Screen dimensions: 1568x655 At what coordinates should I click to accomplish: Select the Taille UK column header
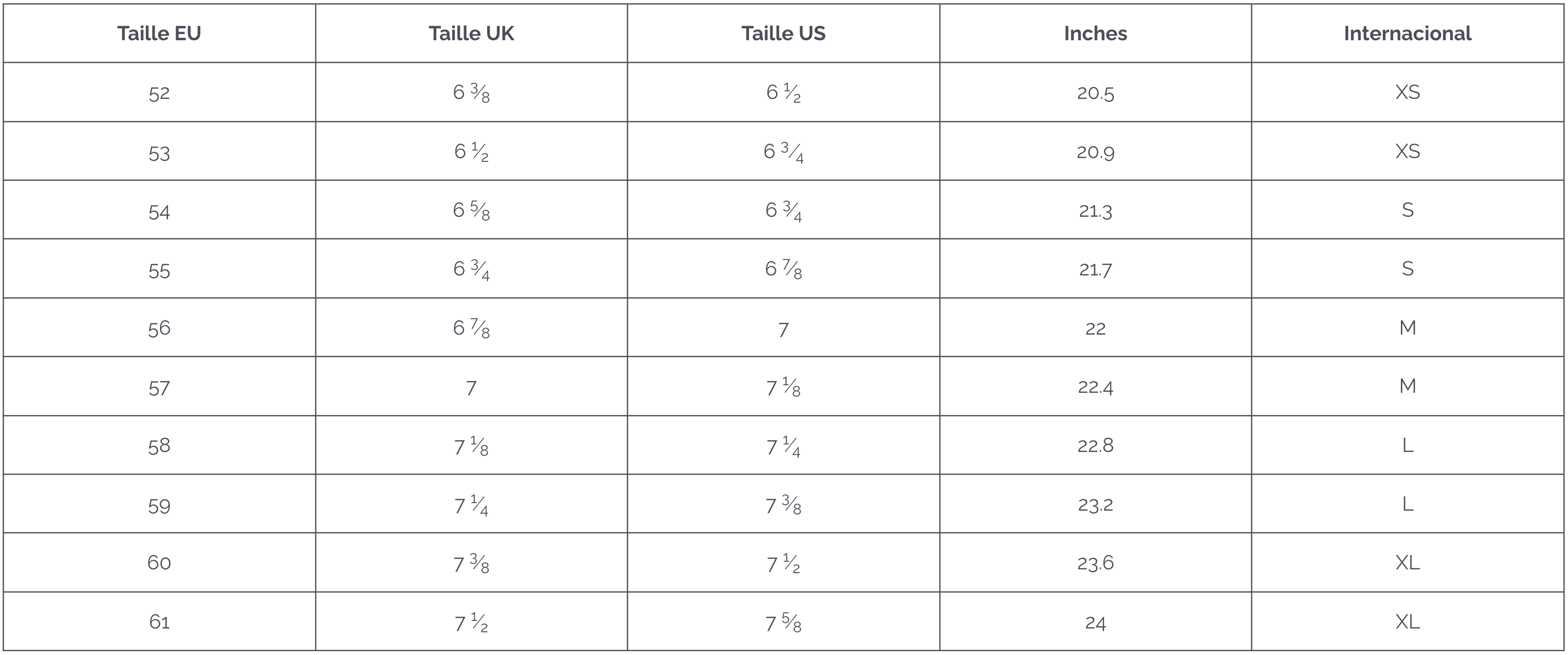(x=471, y=34)
